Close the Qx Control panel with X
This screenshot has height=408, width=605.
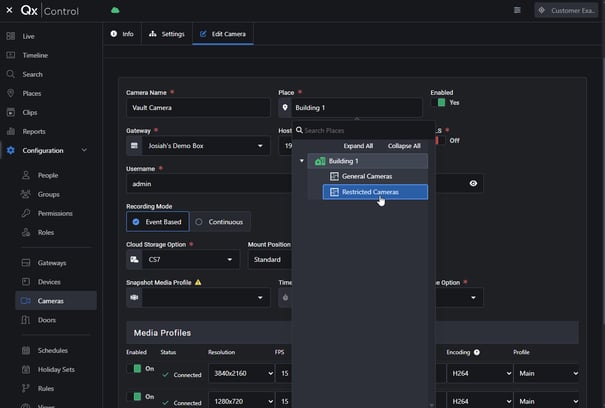pyautogui.click(x=9, y=10)
